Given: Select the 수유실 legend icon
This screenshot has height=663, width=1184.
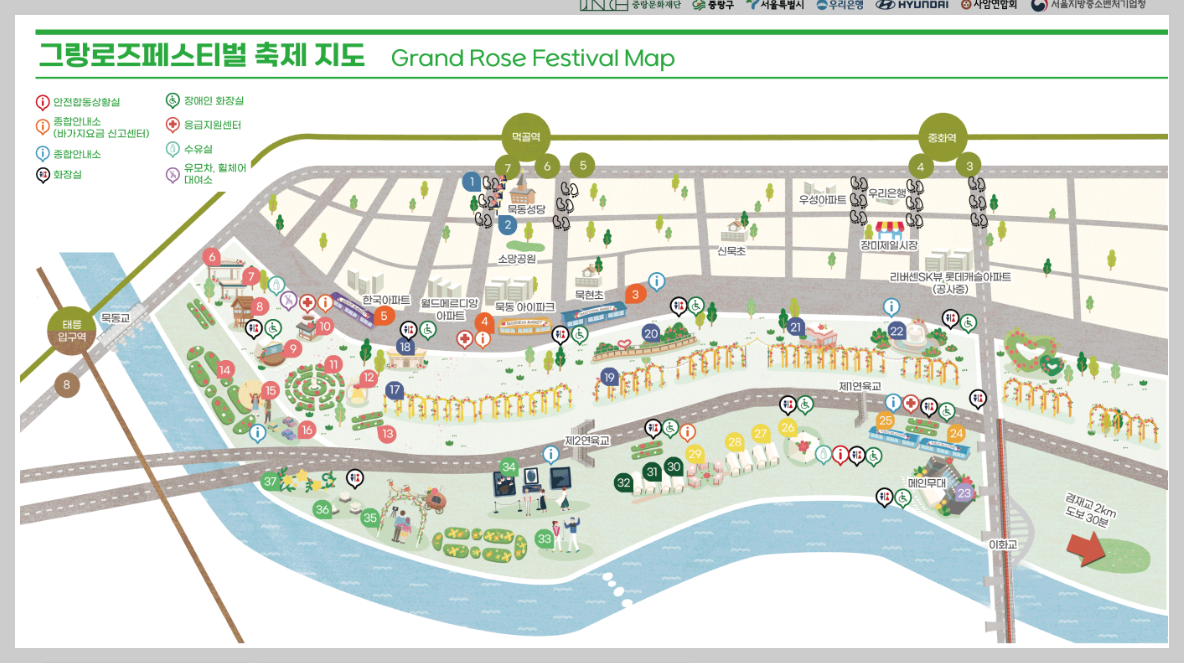Looking at the screenshot, I should pyautogui.click(x=173, y=149).
